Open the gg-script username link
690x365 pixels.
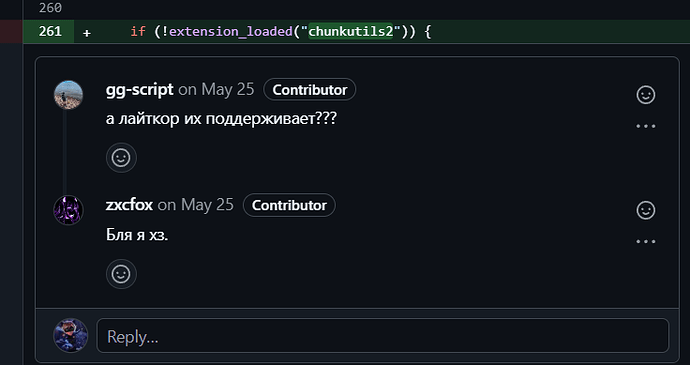pos(139,90)
